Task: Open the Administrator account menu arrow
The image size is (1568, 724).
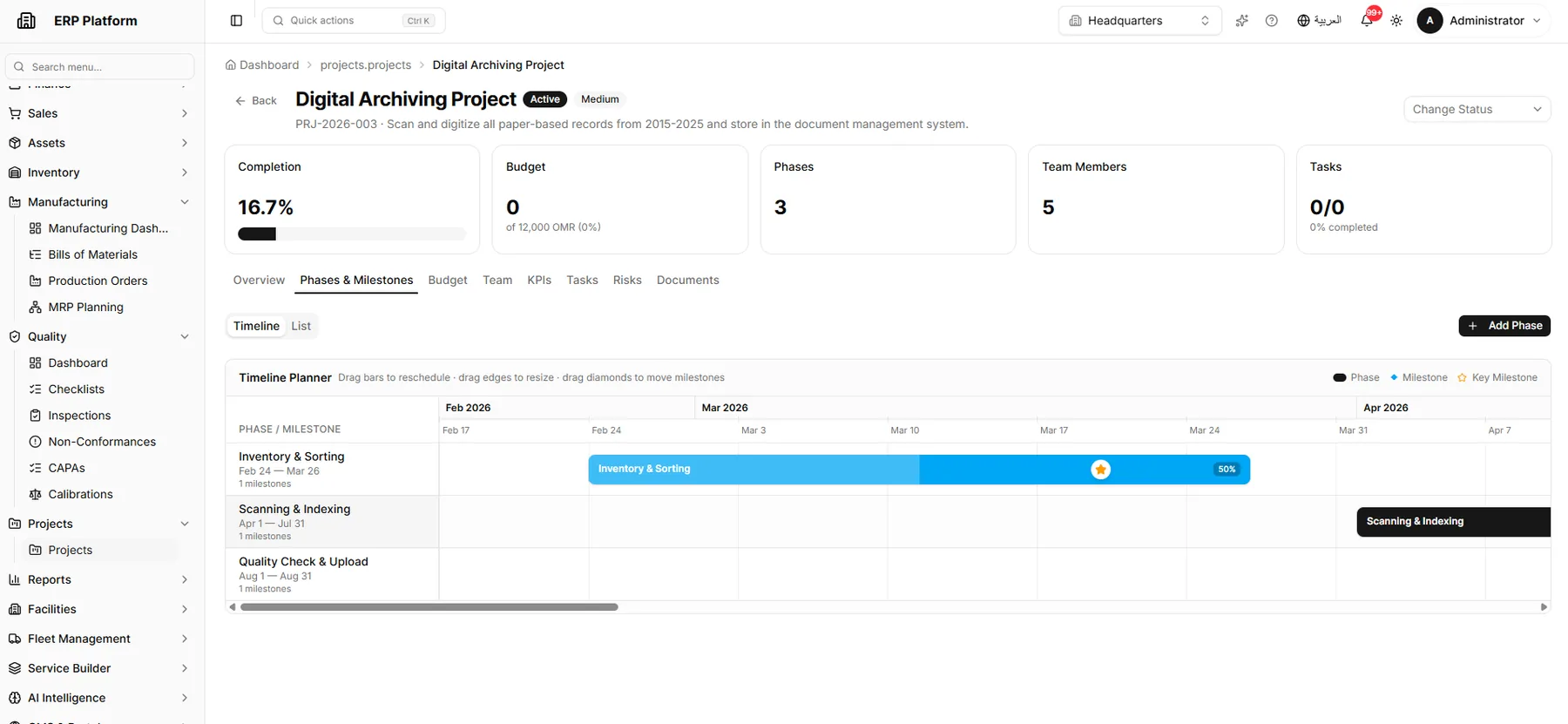Action: pyautogui.click(x=1537, y=20)
